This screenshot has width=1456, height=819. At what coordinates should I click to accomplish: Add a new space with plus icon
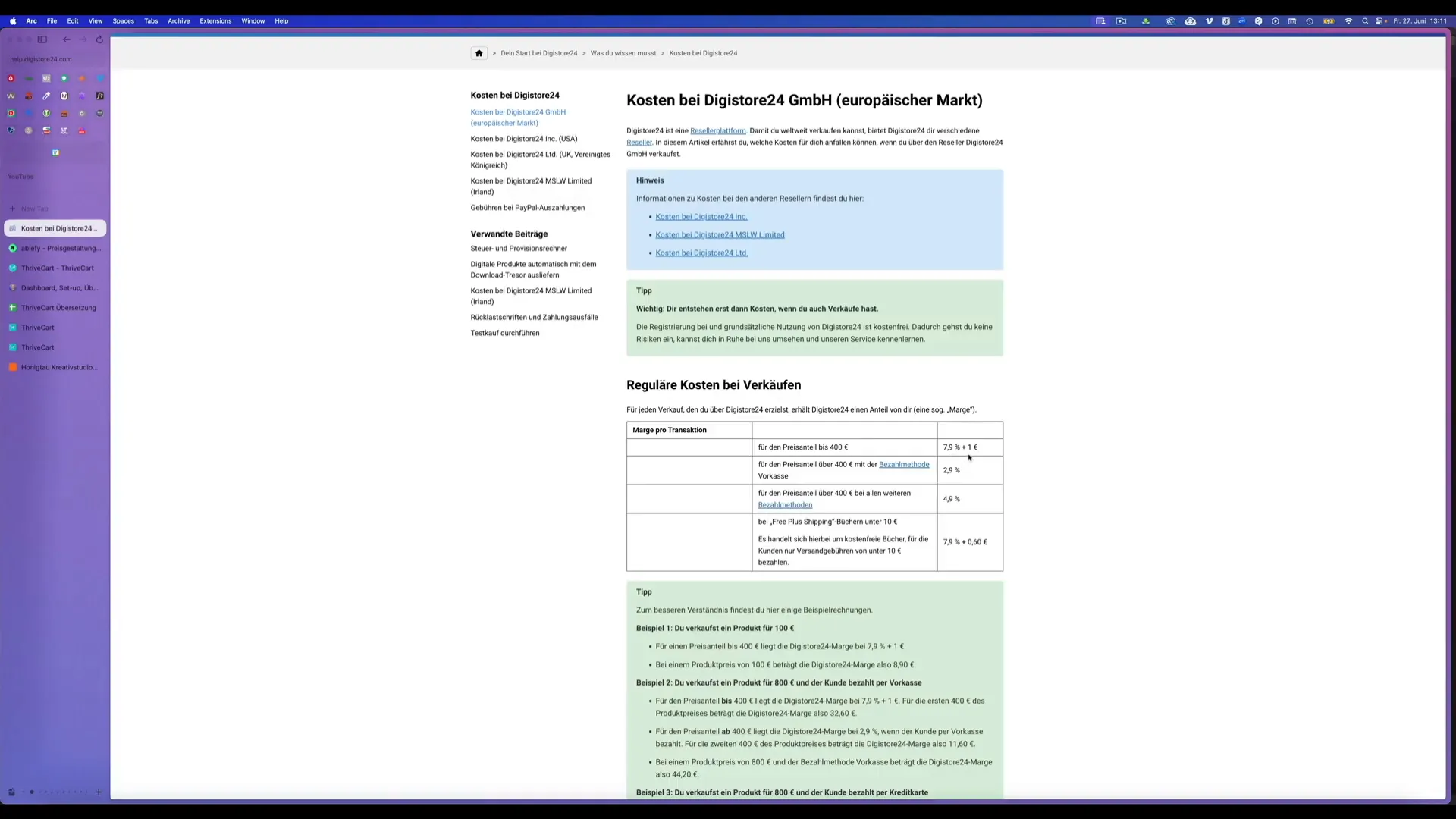tap(99, 792)
